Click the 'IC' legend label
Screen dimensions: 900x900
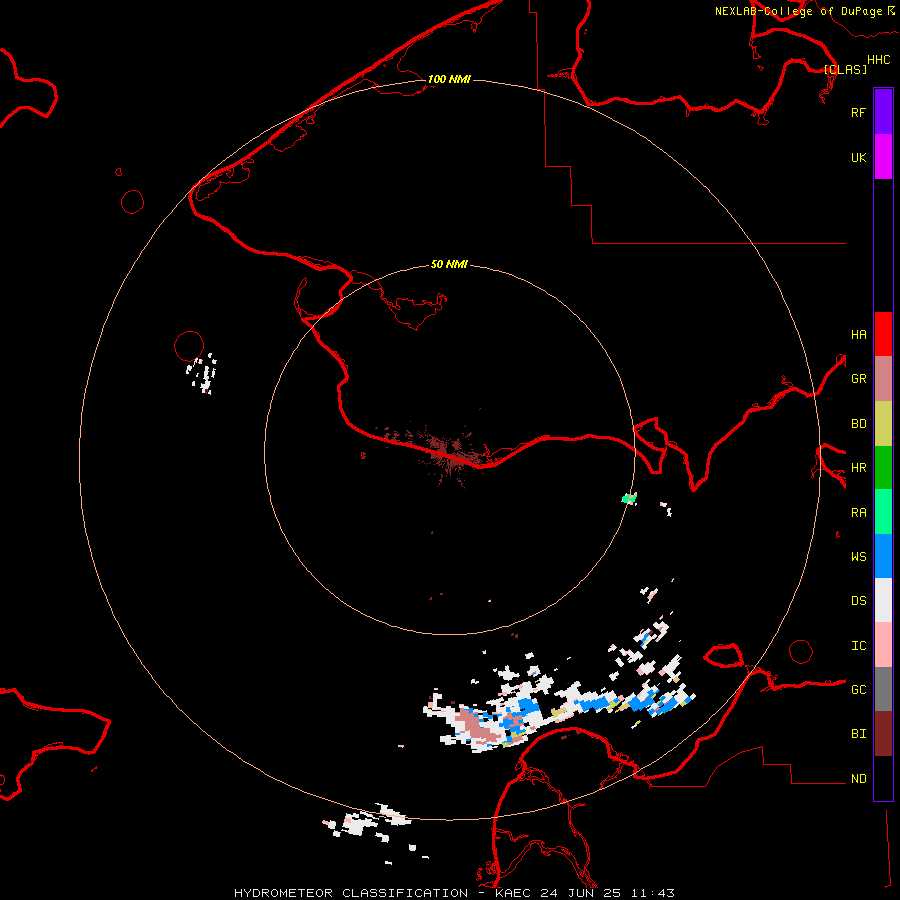click(858, 645)
